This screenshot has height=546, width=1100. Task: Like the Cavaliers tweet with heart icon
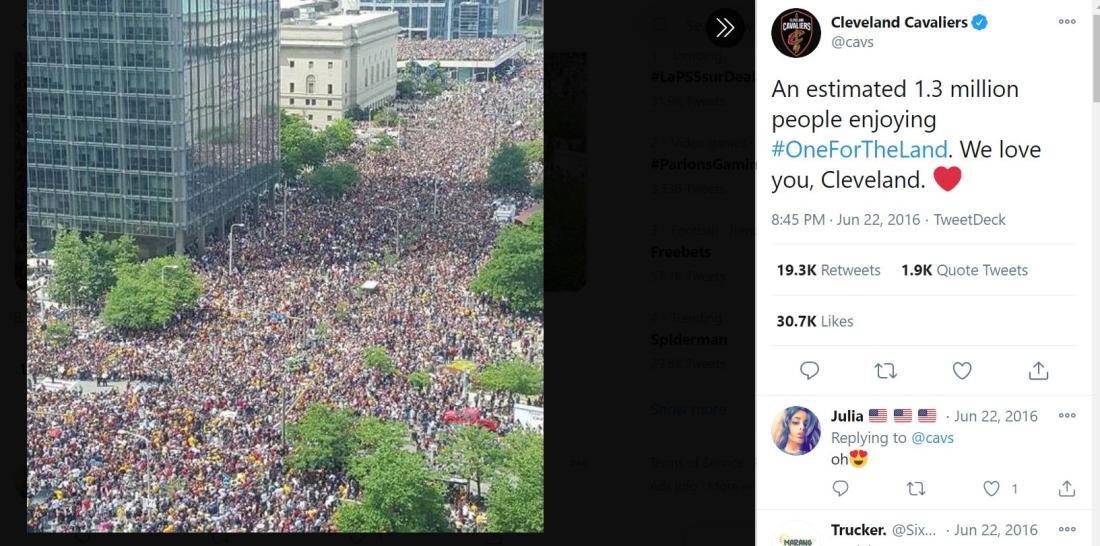pyautogui.click(x=962, y=371)
